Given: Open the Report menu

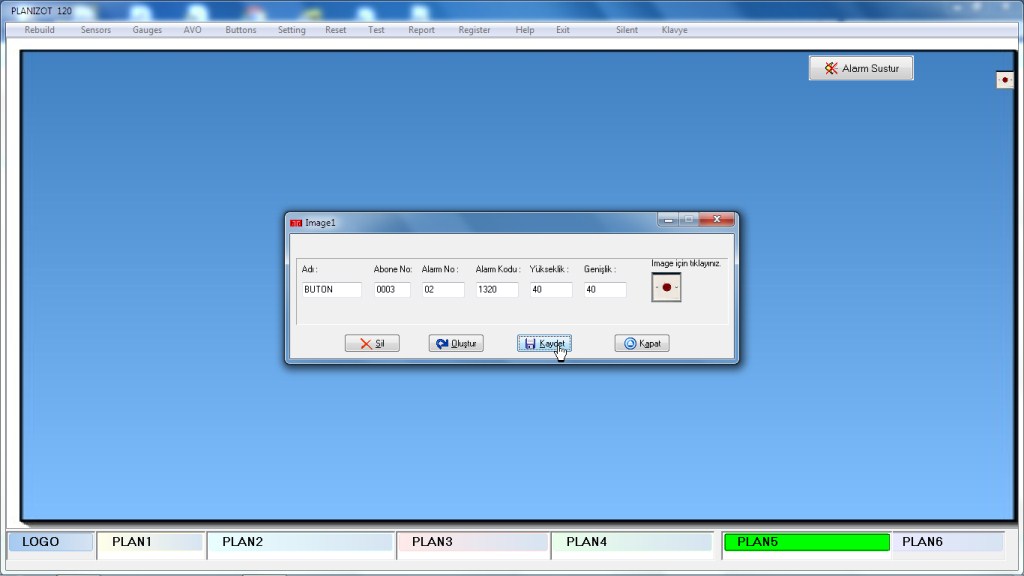Looking at the screenshot, I should click(x=421, y=30).
